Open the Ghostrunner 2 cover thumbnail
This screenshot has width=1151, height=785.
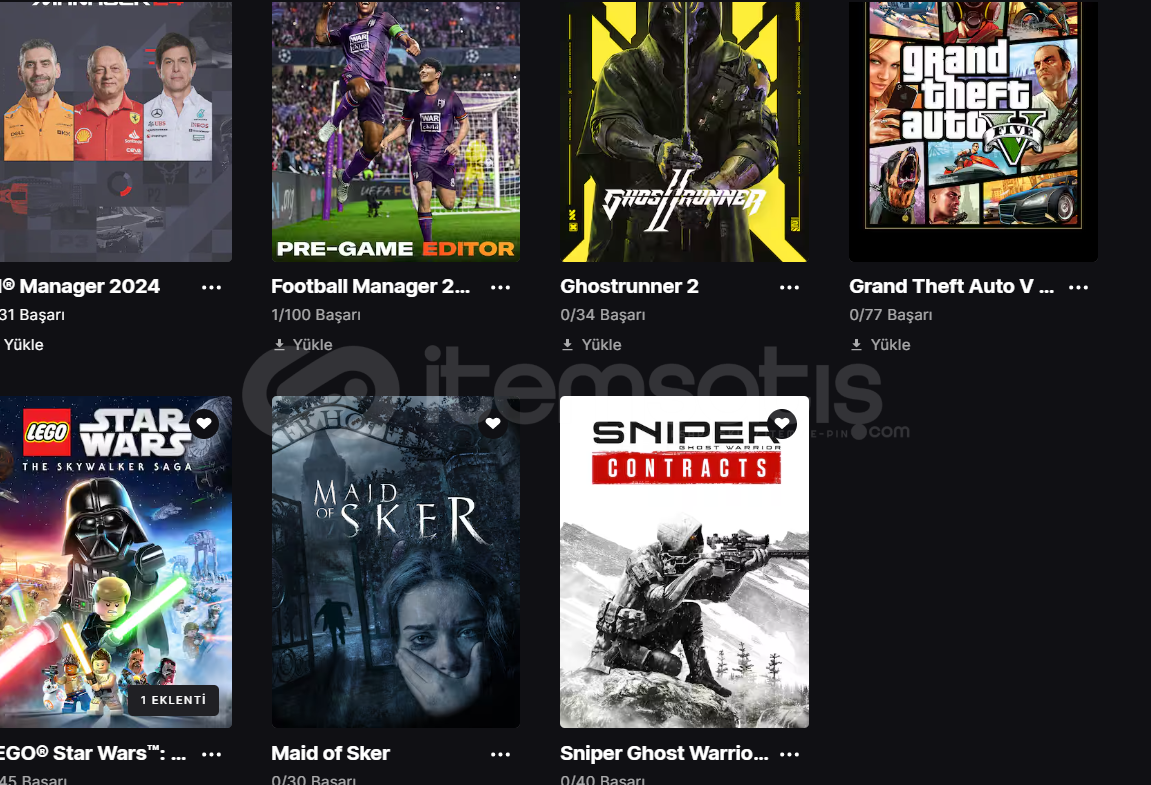point(684,131)
